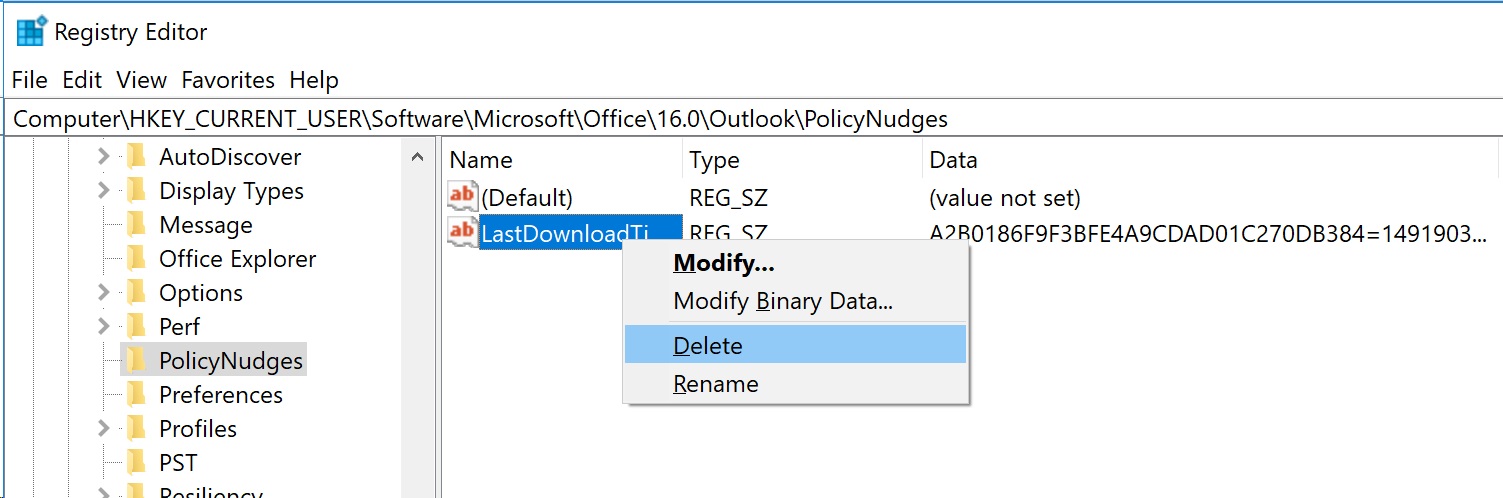This screenshot has height=498, width=1503.
Task: Click the Display Types folder icon
Action: [136, 191]
